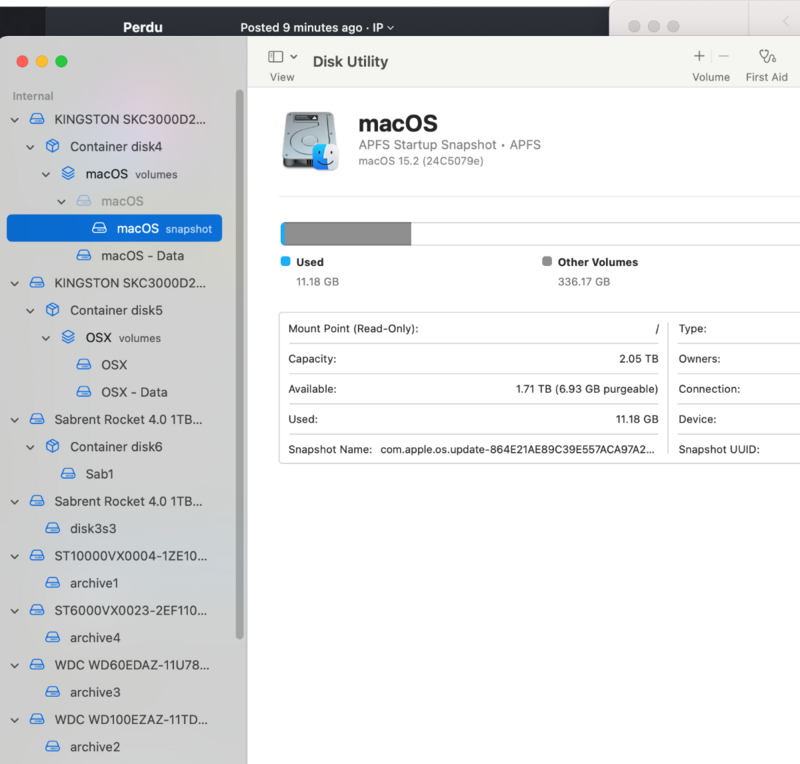800x764 pixels.
Task: Collapse the Container disk5 tree node
Action: (30, 311)
